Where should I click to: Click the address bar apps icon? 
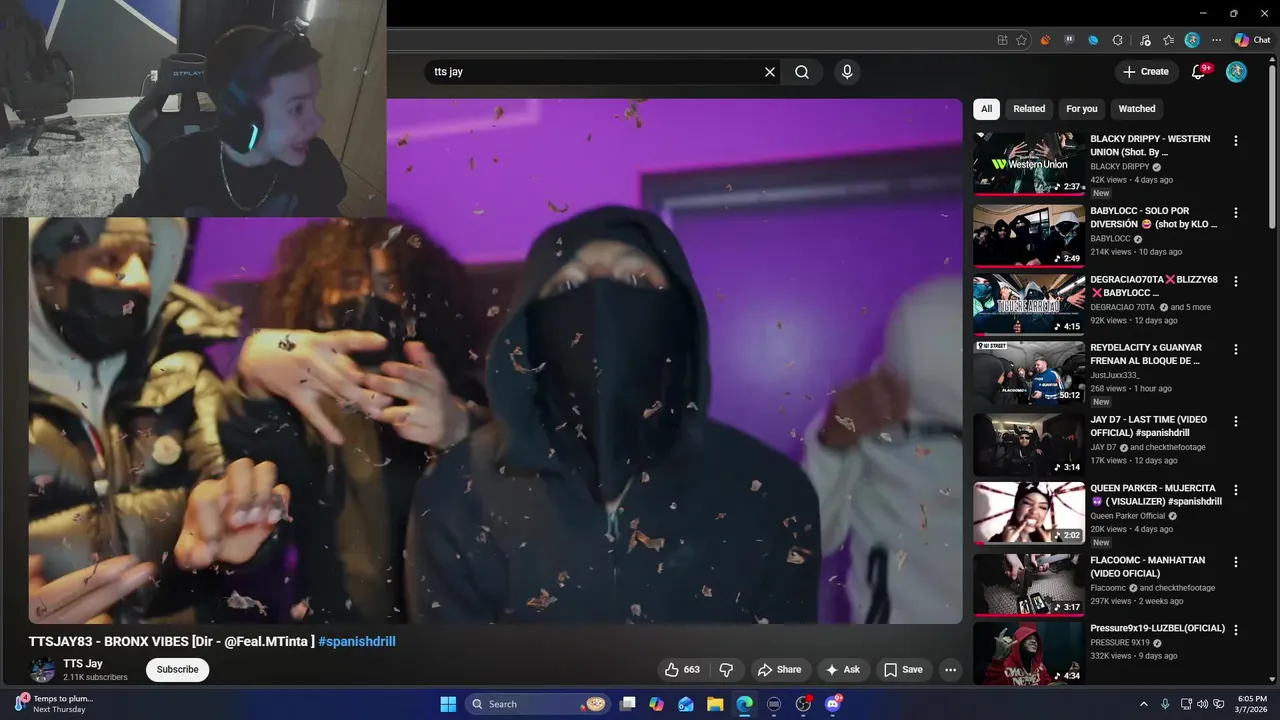click(1002, 40)
